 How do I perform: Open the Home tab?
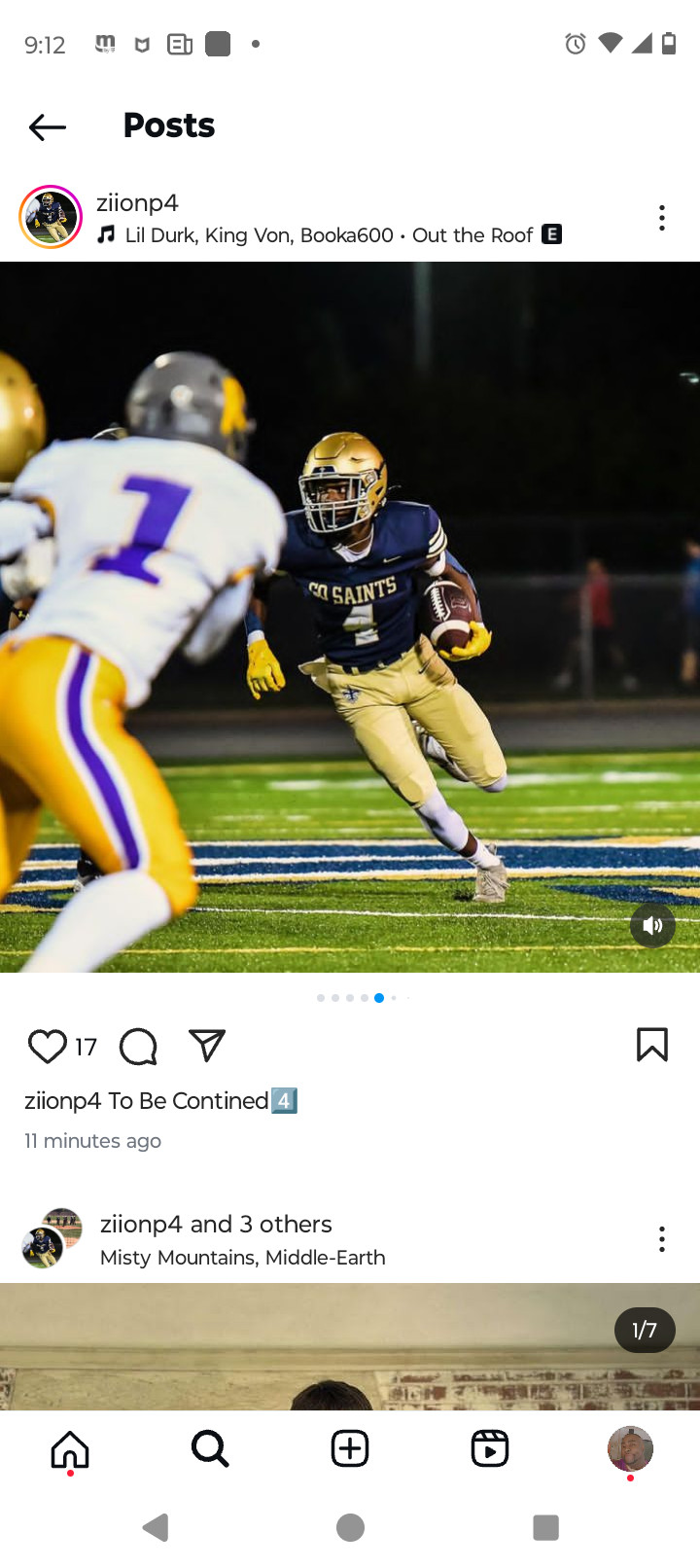coord(70,1449)
